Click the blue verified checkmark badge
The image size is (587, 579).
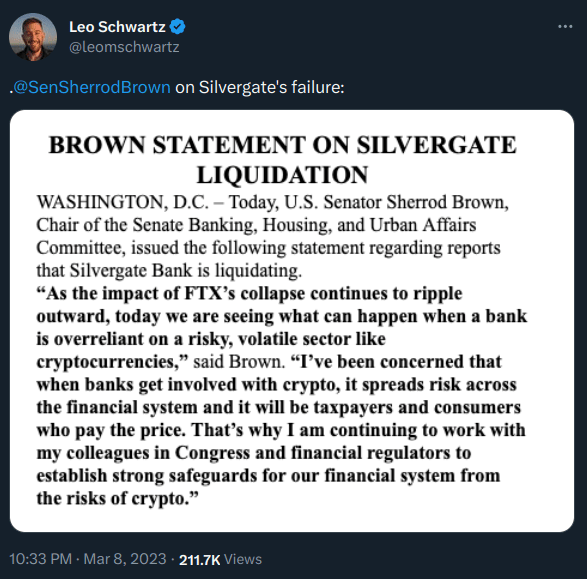click(177, 27)
